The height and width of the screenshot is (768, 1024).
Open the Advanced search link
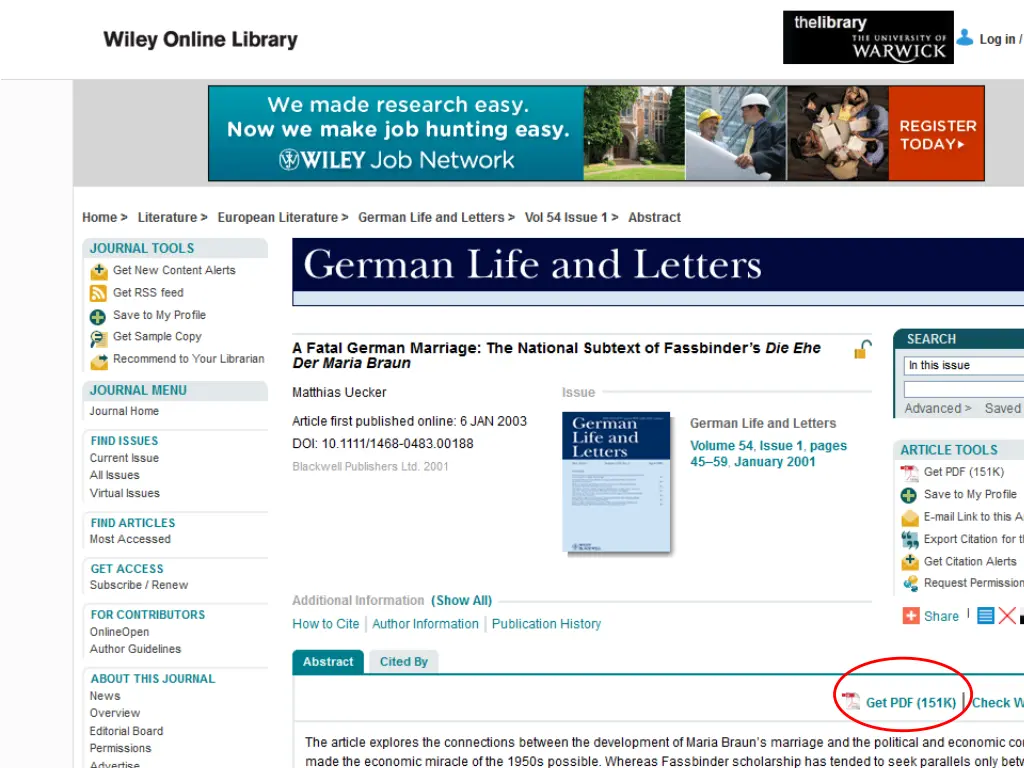click(938, 408)
